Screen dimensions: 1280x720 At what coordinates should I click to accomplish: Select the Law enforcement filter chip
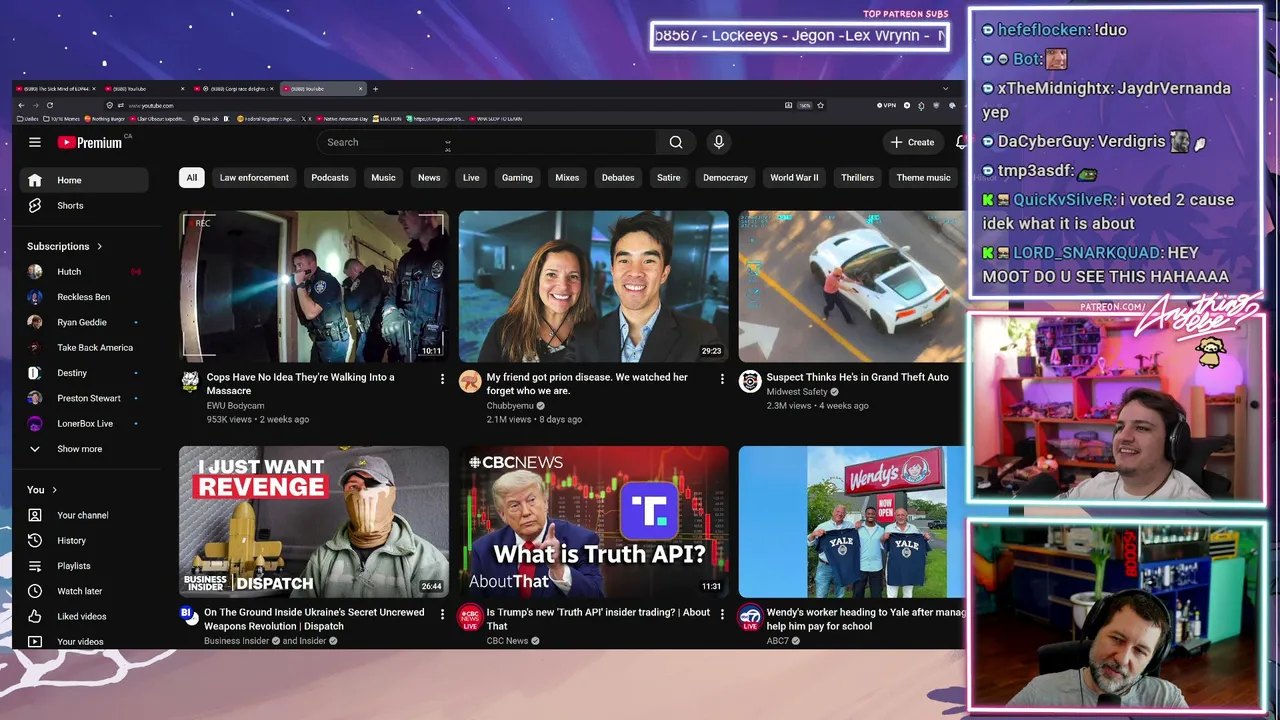click(x=254, y=178)
